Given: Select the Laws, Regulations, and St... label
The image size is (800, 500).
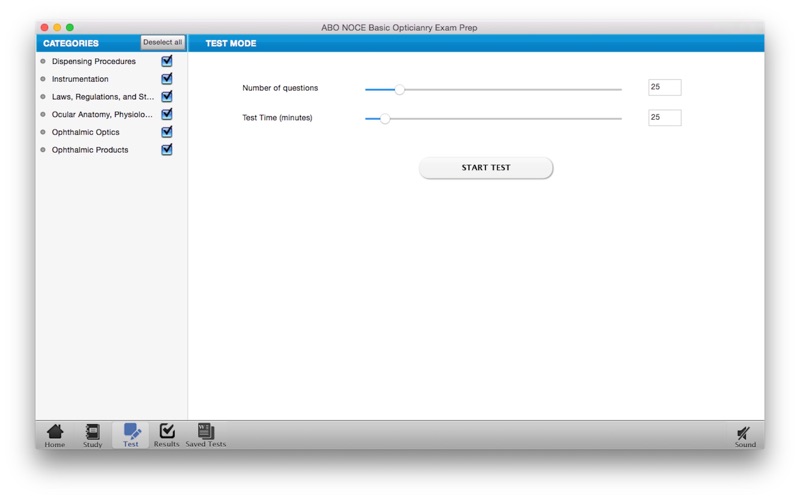Looking at the screenshot, I should [103, 97].
